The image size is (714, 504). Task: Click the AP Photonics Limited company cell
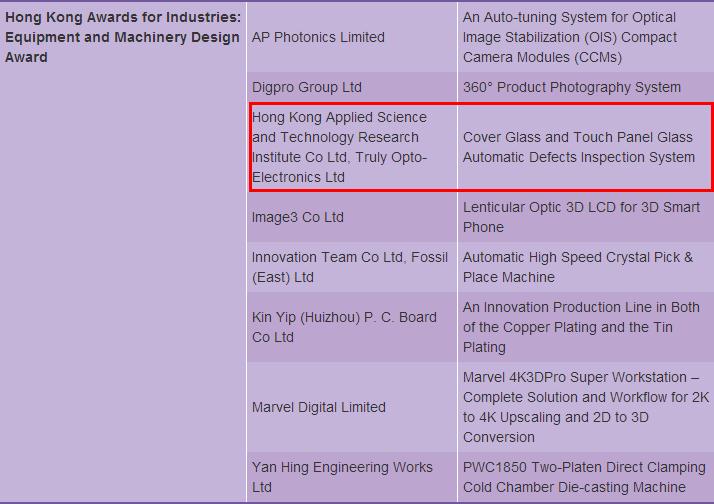tap(318, 37)
